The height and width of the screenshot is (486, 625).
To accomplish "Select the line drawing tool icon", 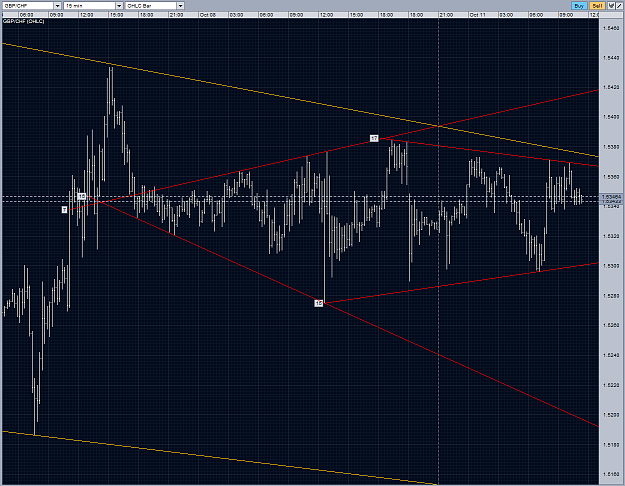I will click(x=619, y=6).
